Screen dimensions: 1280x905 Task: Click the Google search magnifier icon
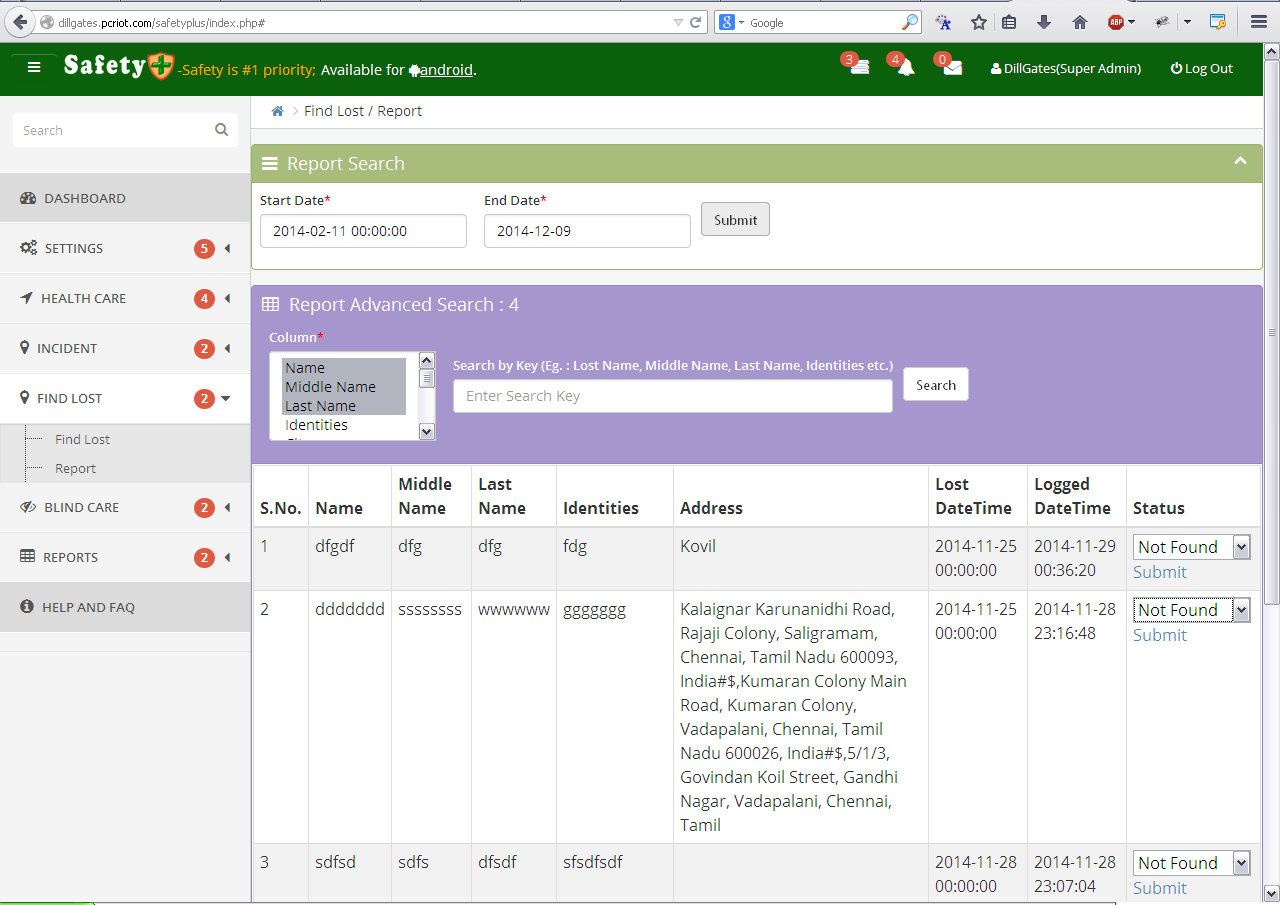tap(909, 22)
